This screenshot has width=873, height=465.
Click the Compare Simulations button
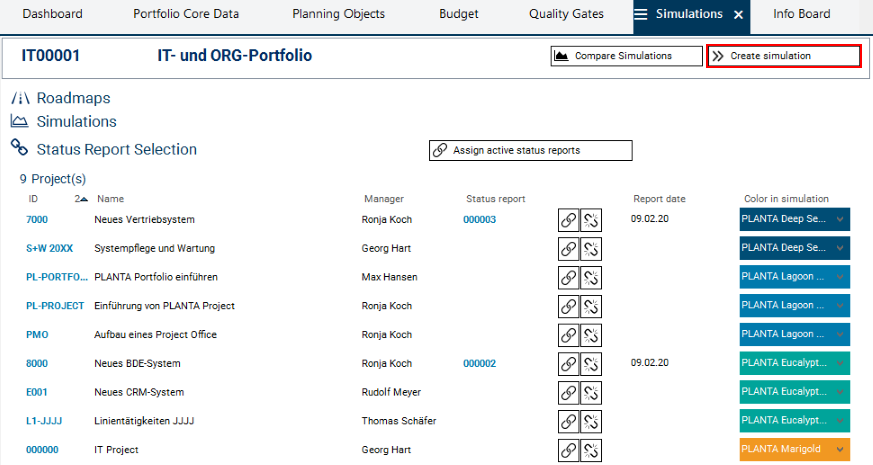pyautogui.click(x=626, y=56)
